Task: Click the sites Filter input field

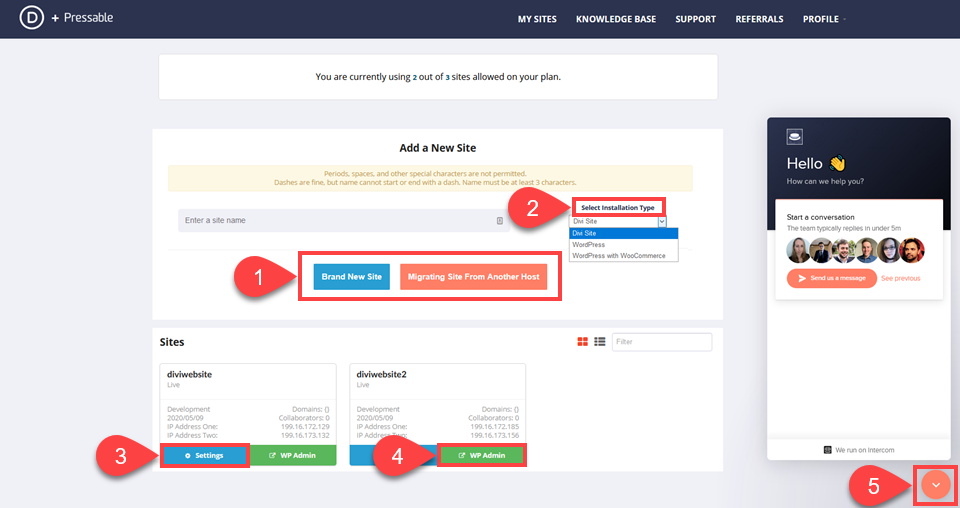Action: [x=662, y=342]
